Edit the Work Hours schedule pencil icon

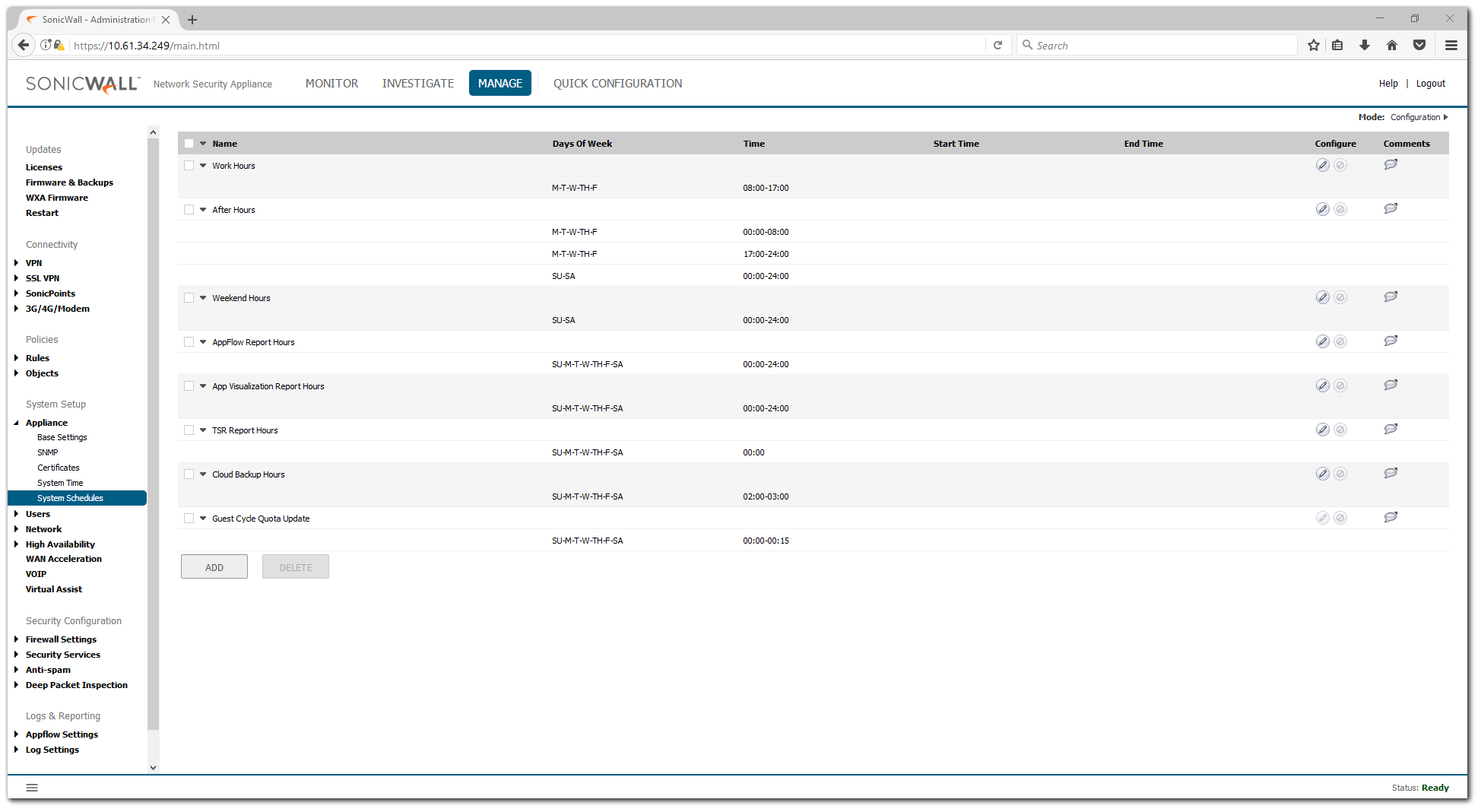pyautogui.click(x=1322, y=165)
